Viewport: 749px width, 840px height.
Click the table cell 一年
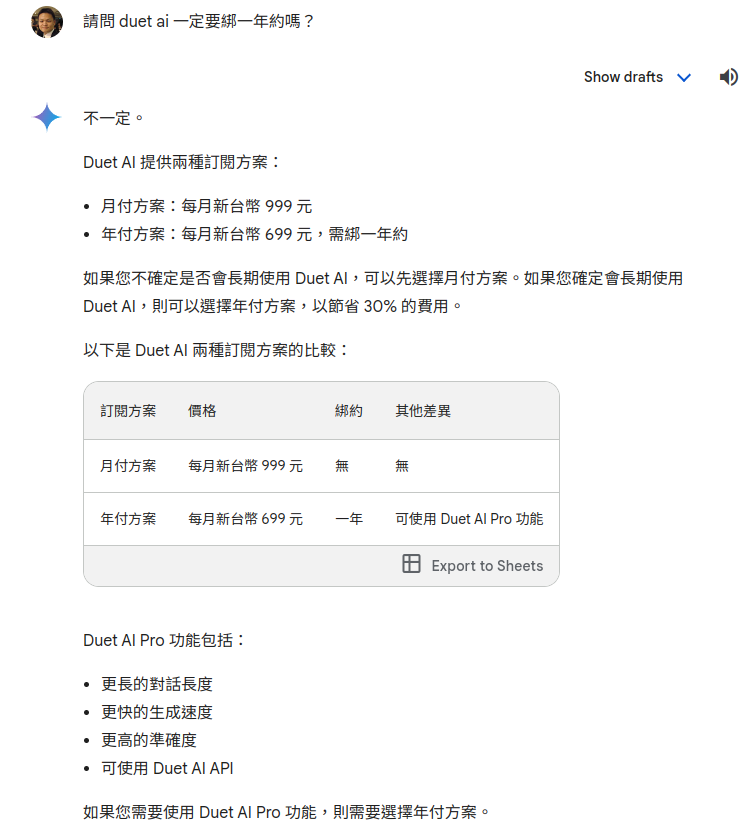349,519
